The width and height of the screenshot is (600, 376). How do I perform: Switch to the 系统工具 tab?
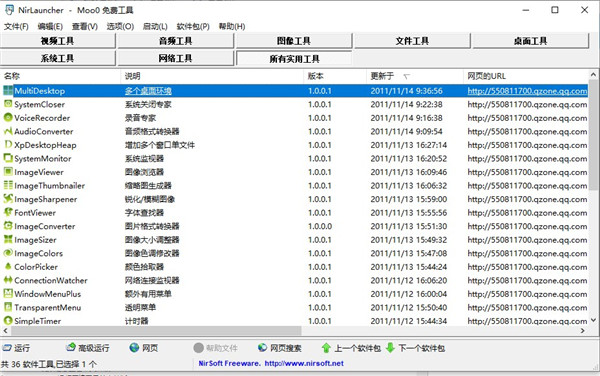tap(57, 58)
